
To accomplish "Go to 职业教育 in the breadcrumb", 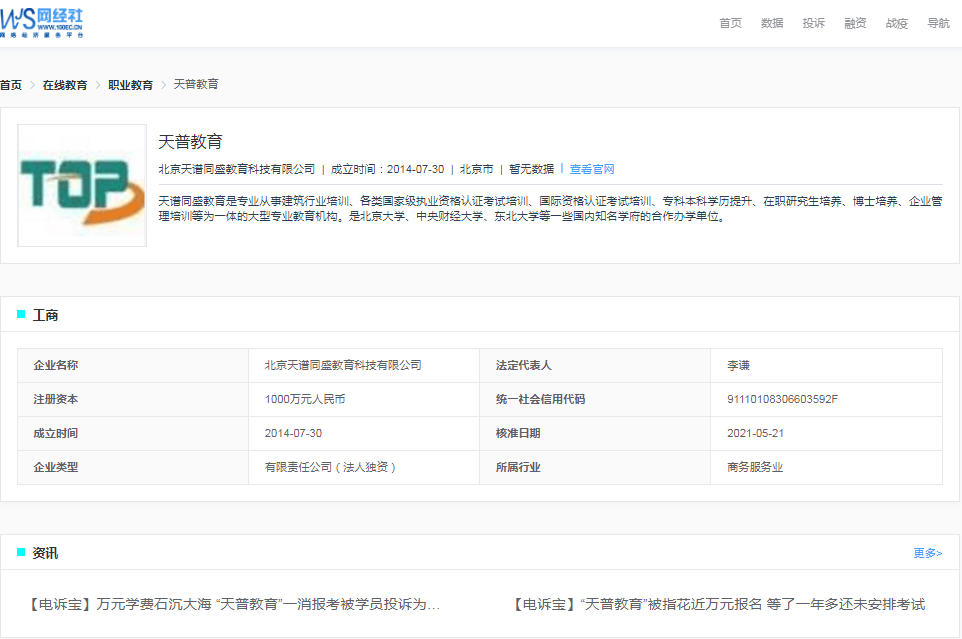I will 131,85.
